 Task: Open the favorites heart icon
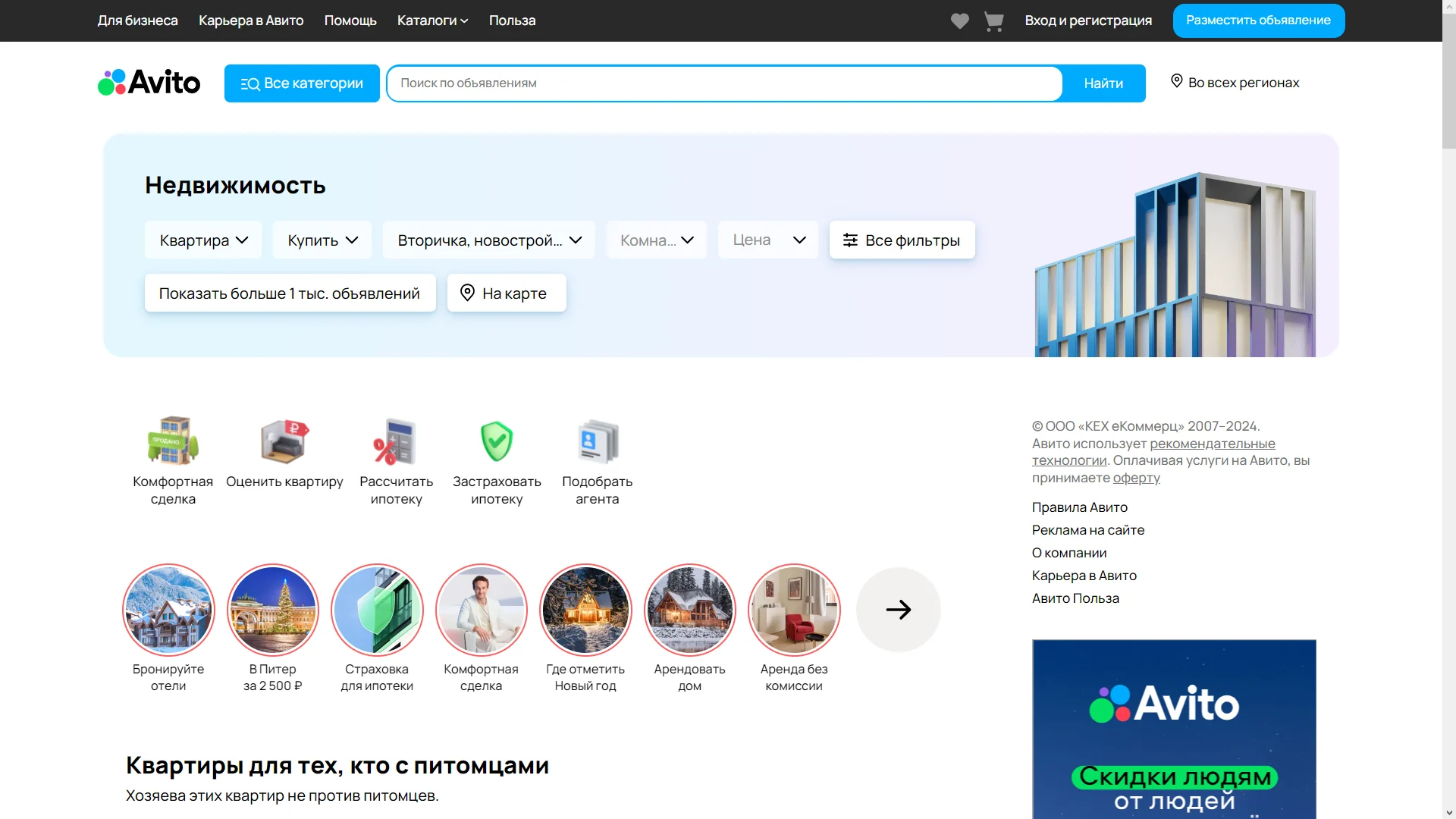click(x=959, y=21)
